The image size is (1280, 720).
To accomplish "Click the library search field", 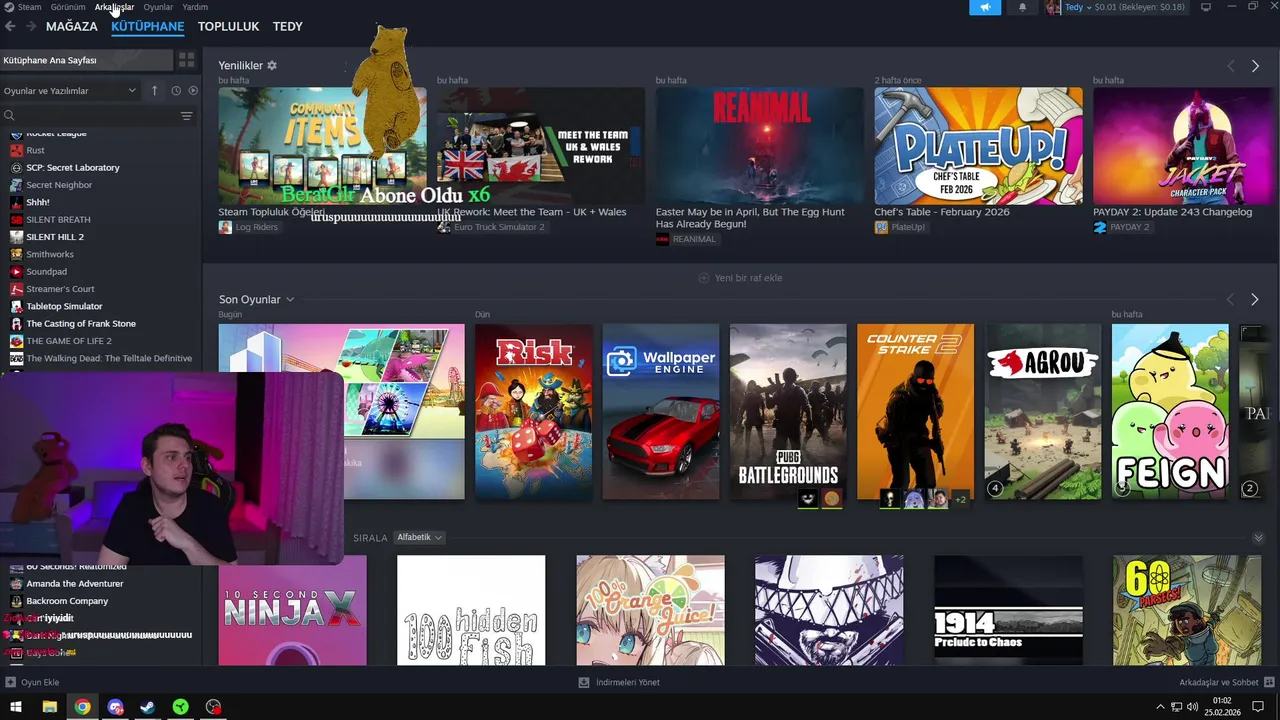I will click(x=90, y=116).
